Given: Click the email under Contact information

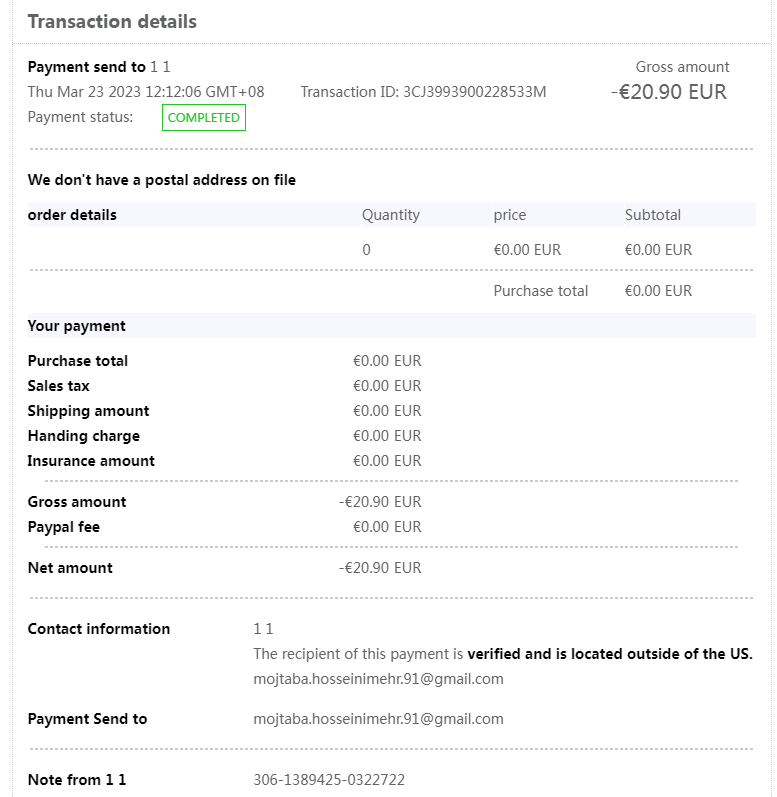Looking at the screenshot, I should coord(378,679).
